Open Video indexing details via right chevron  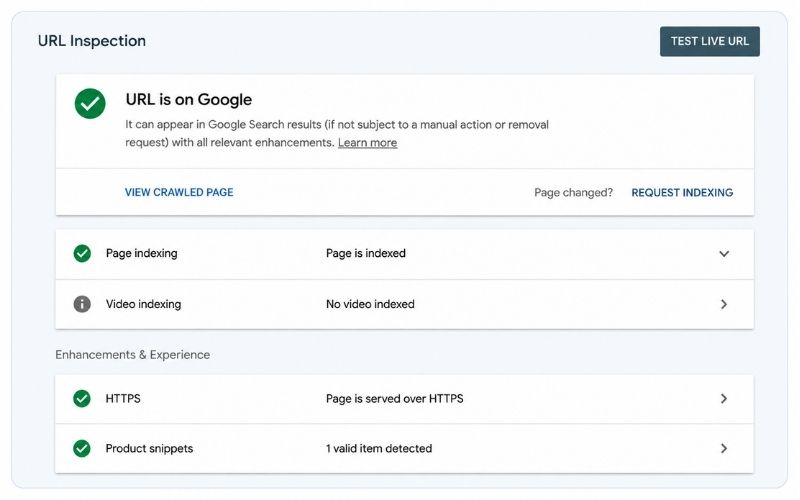(x=724, y=304)
